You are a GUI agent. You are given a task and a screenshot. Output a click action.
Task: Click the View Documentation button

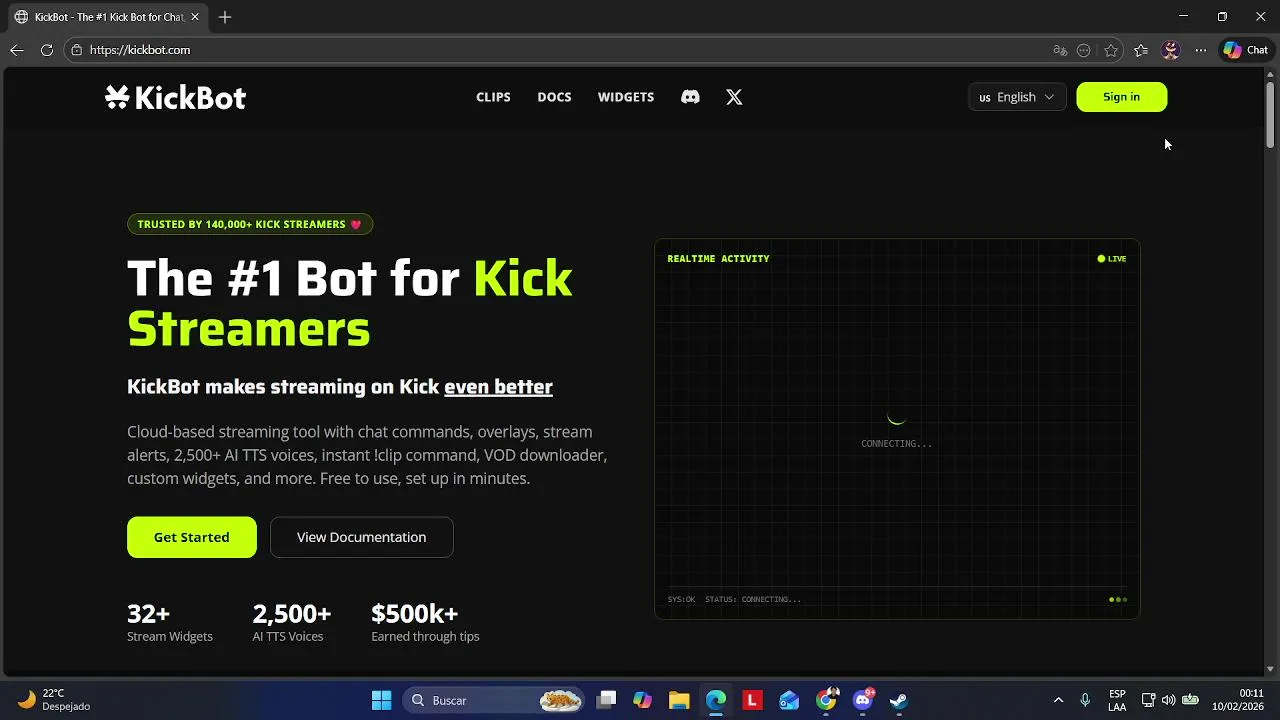tap(362, 537)
